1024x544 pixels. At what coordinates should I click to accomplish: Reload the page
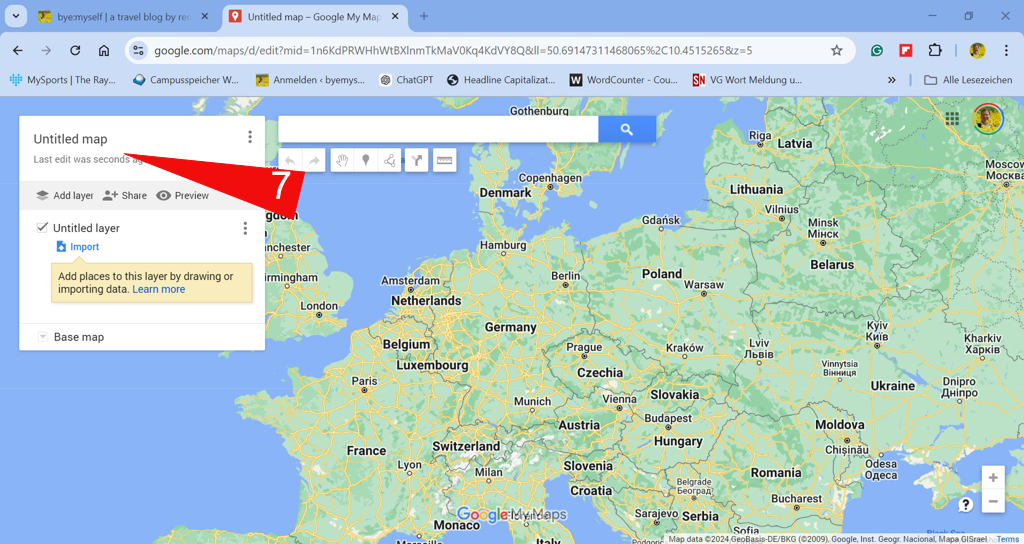75,50
